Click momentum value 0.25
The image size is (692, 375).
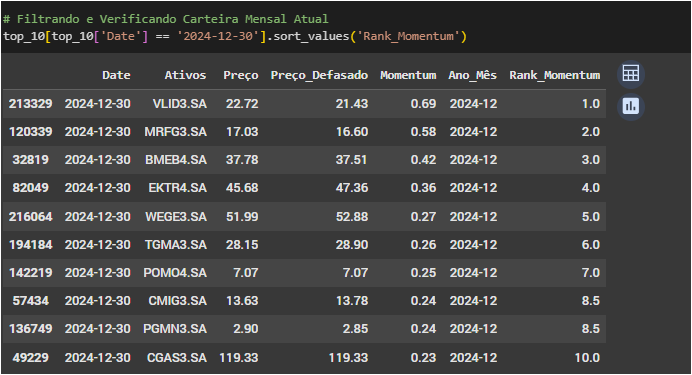click(423, 273)
